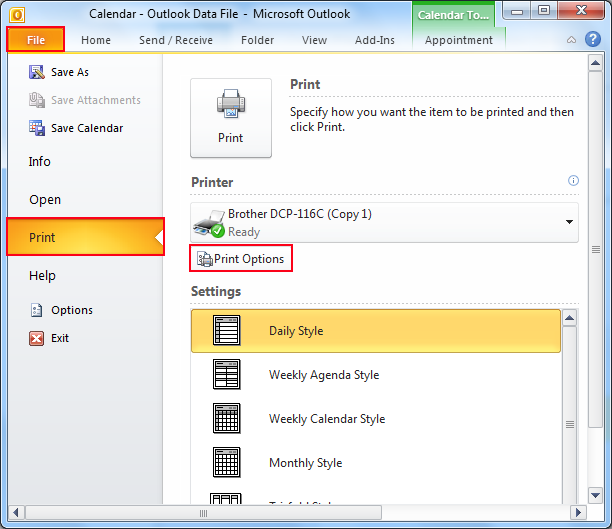The image size is (612, 529).
Task: Go to the Open section
Action: tap(45, 199)
